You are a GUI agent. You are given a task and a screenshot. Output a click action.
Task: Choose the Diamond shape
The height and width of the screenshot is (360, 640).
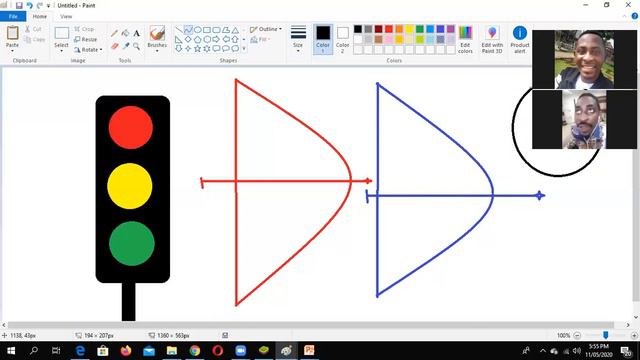click(x=188, y=40)
